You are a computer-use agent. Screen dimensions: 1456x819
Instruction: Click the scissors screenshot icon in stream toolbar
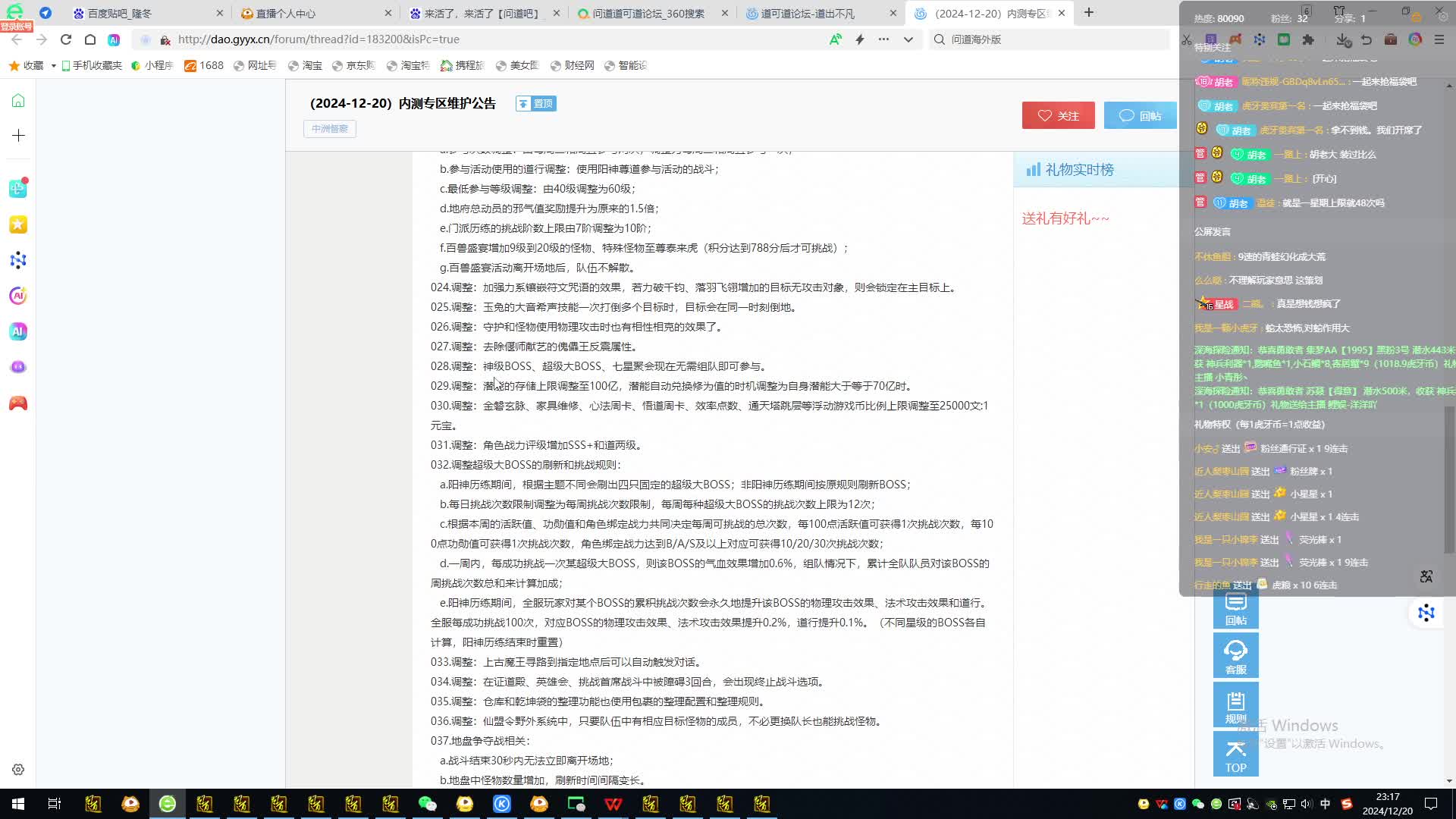pyautogui.click(x=1187, y=39)
